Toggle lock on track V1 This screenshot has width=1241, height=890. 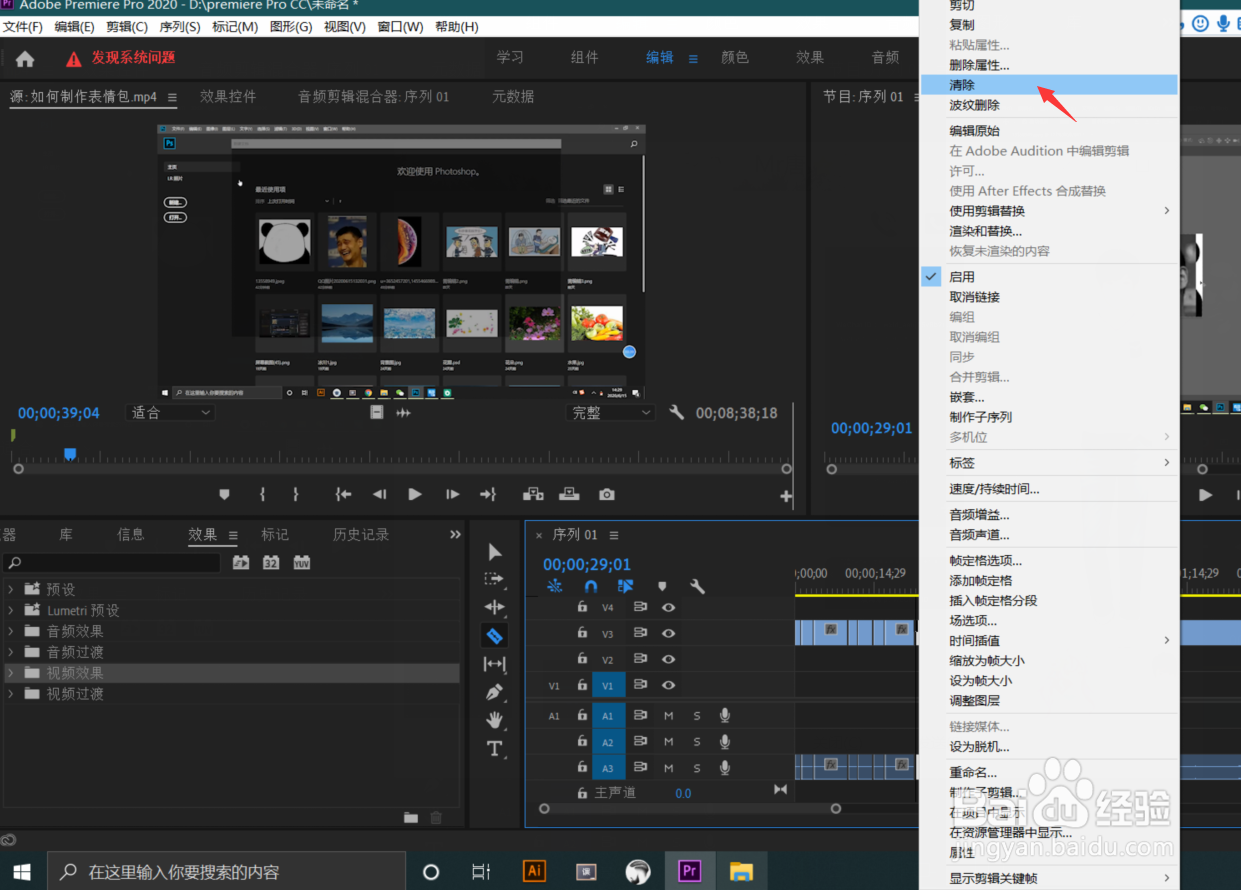pyautogui.click(x=582, y=685)
